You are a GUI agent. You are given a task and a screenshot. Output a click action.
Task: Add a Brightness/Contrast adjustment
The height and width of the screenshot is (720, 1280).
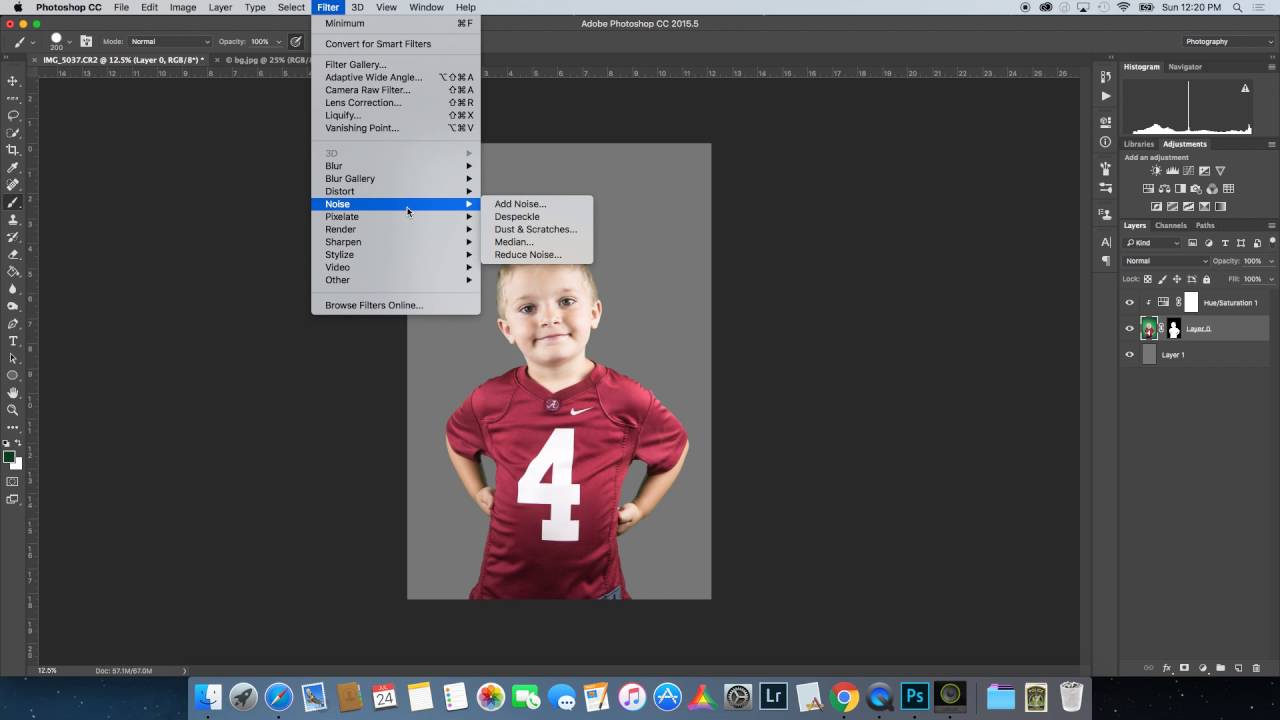point(1156,171)
